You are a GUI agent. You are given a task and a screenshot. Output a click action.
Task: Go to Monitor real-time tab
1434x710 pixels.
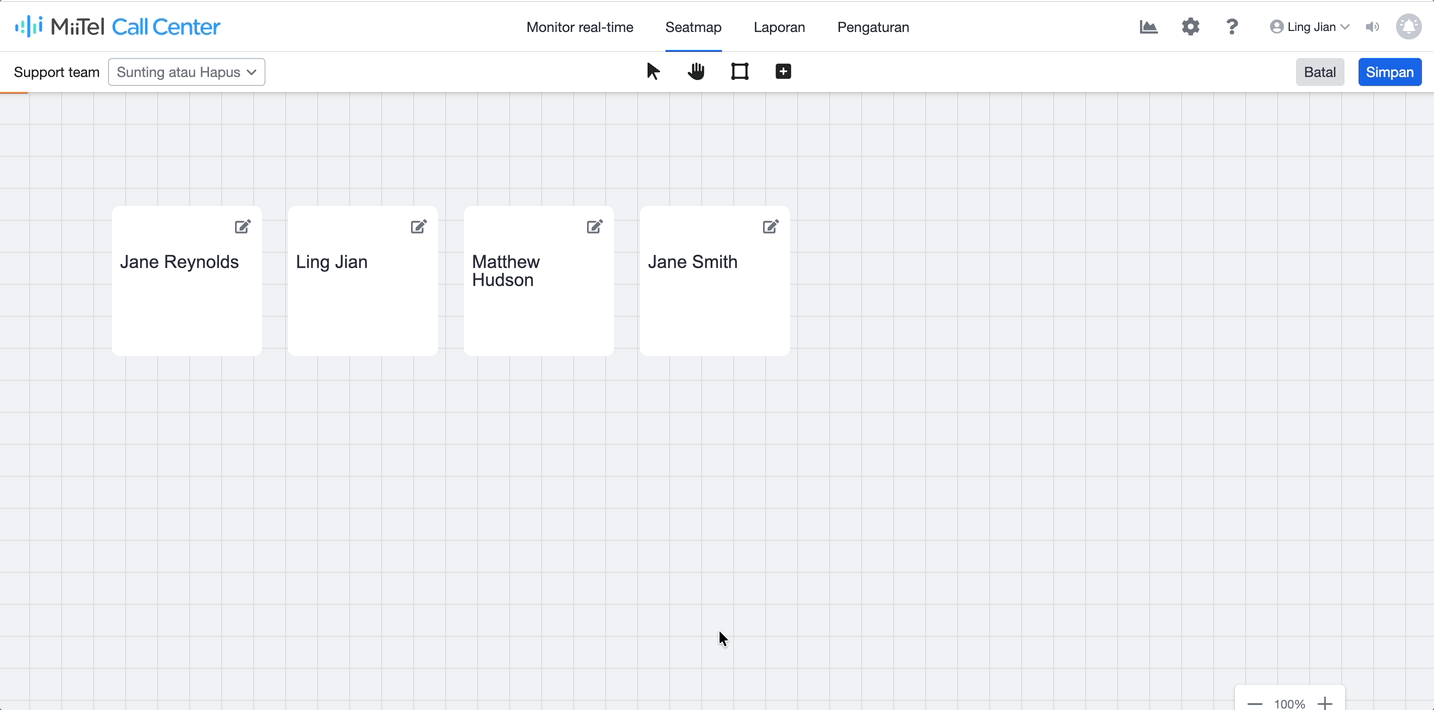(x=580, y=27)
